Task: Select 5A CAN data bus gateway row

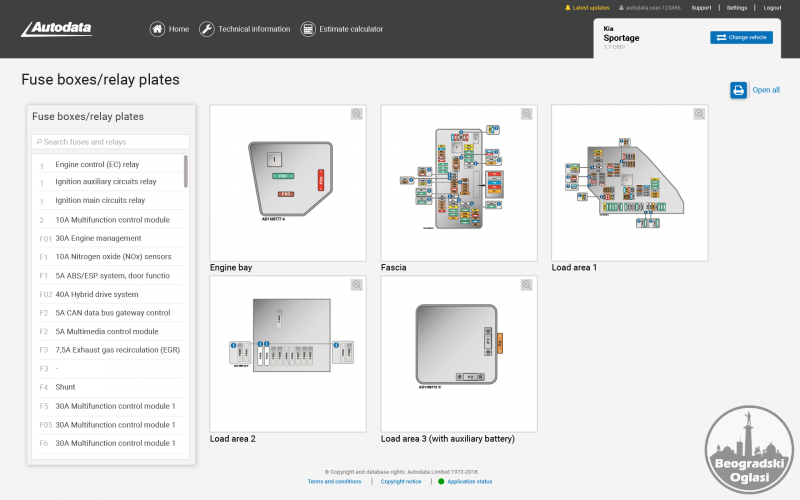Action: point(111,313)
